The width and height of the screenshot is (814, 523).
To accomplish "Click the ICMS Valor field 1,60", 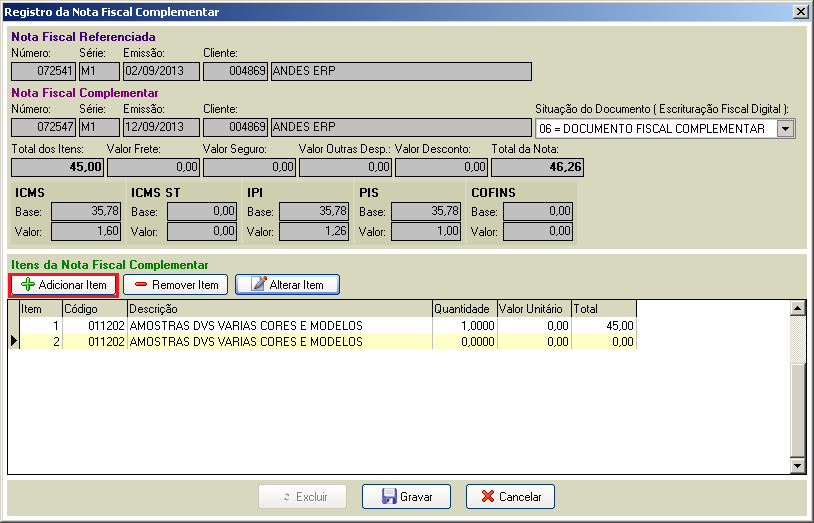I will pyautogui.click(x=86, y=232).
